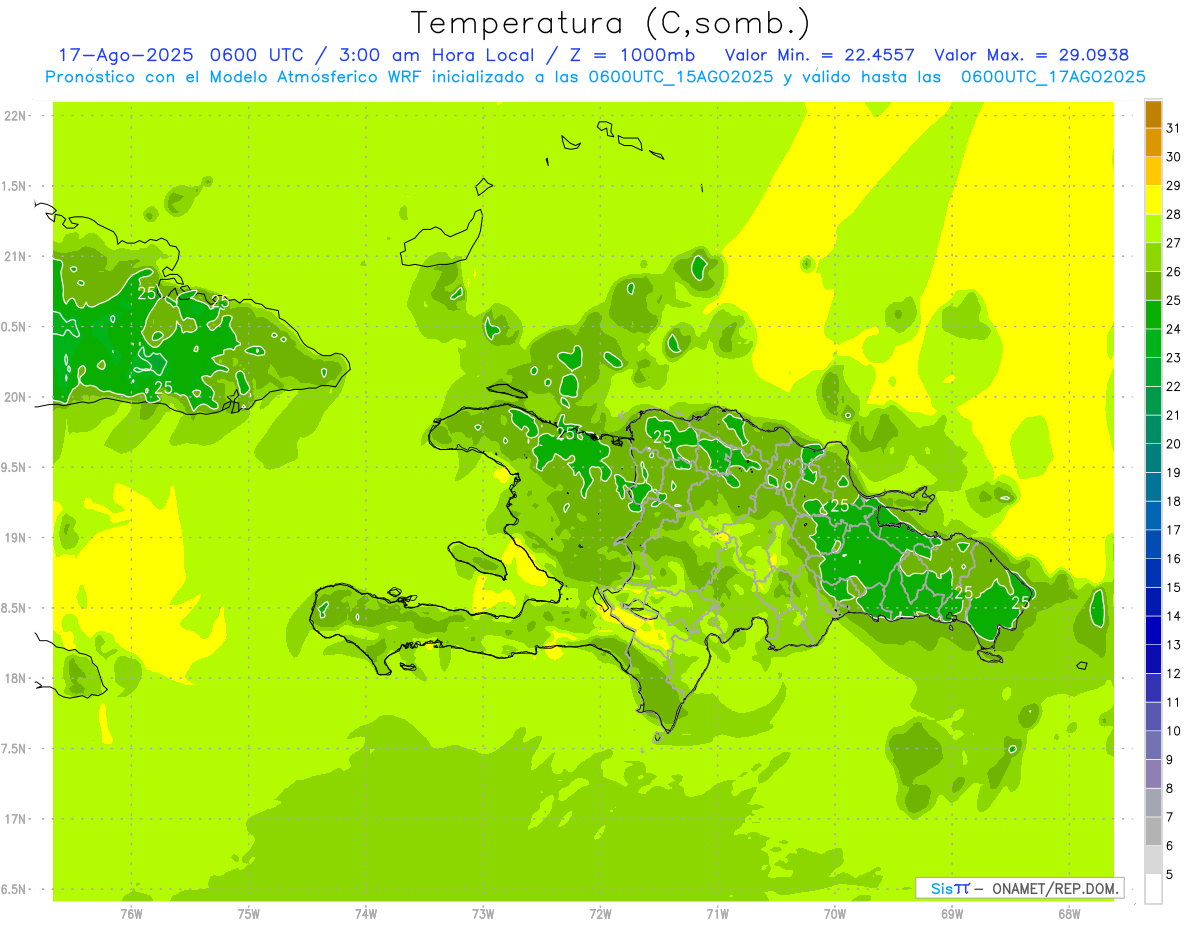This screenshot has height=927, width=1200.
Task: Click the deep blue color scale swatch between 13 and 14
Action: click(1153, 630)
